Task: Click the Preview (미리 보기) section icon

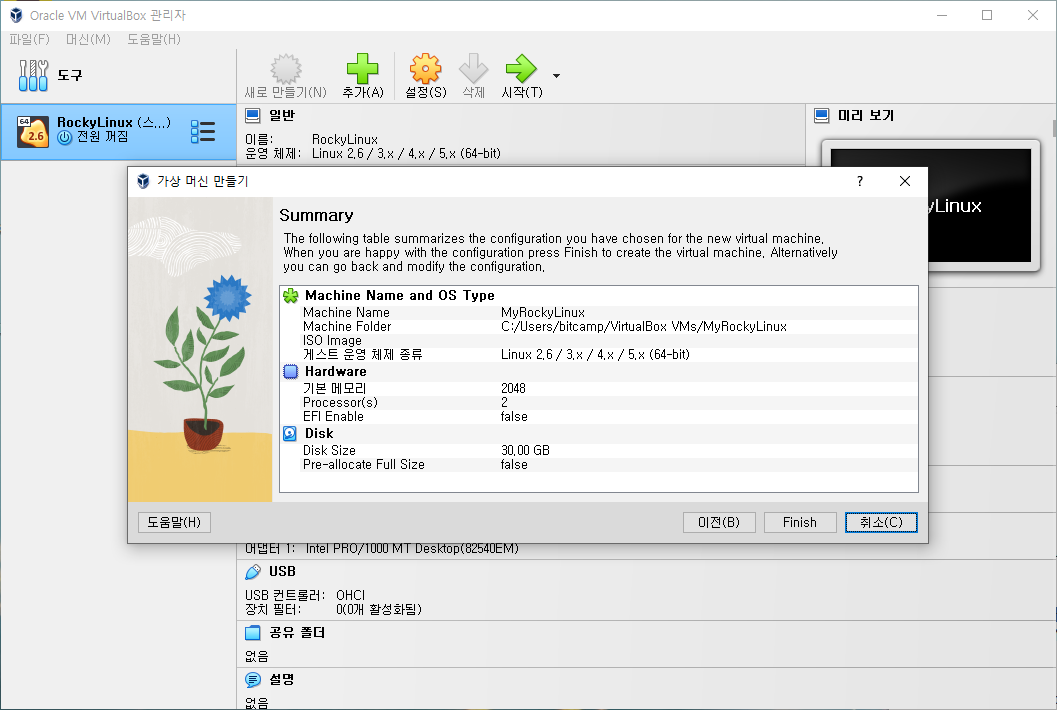Action: 822,115
